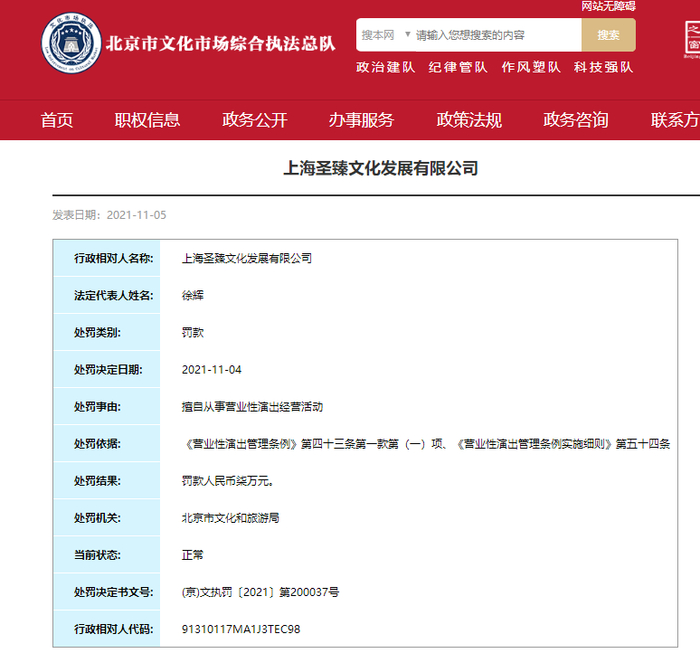Select the legal representative value 徐辉
Image resolution: width=700 pixels, height=663 pixels.
193,295
